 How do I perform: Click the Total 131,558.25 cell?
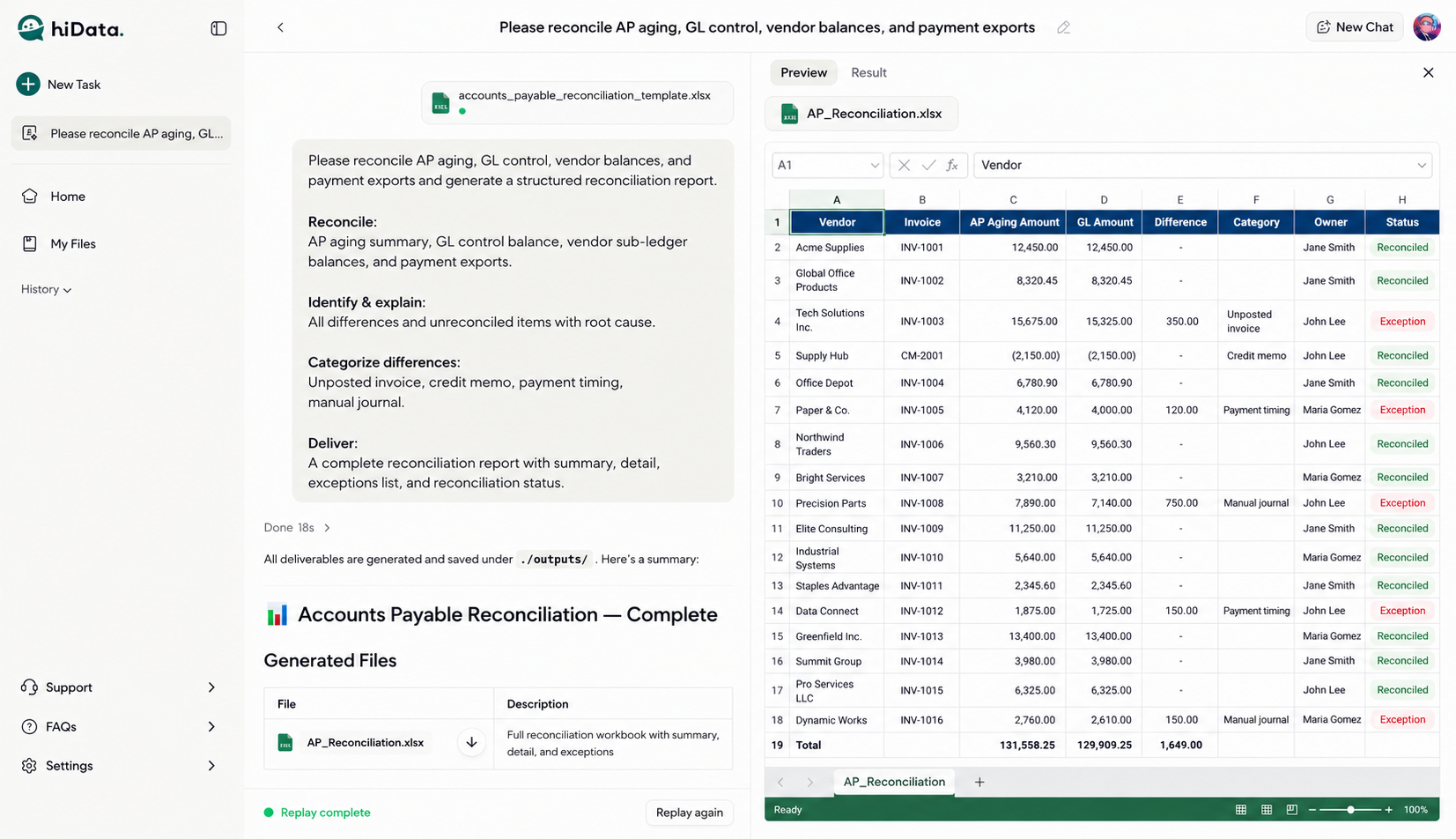point(1012,746)
